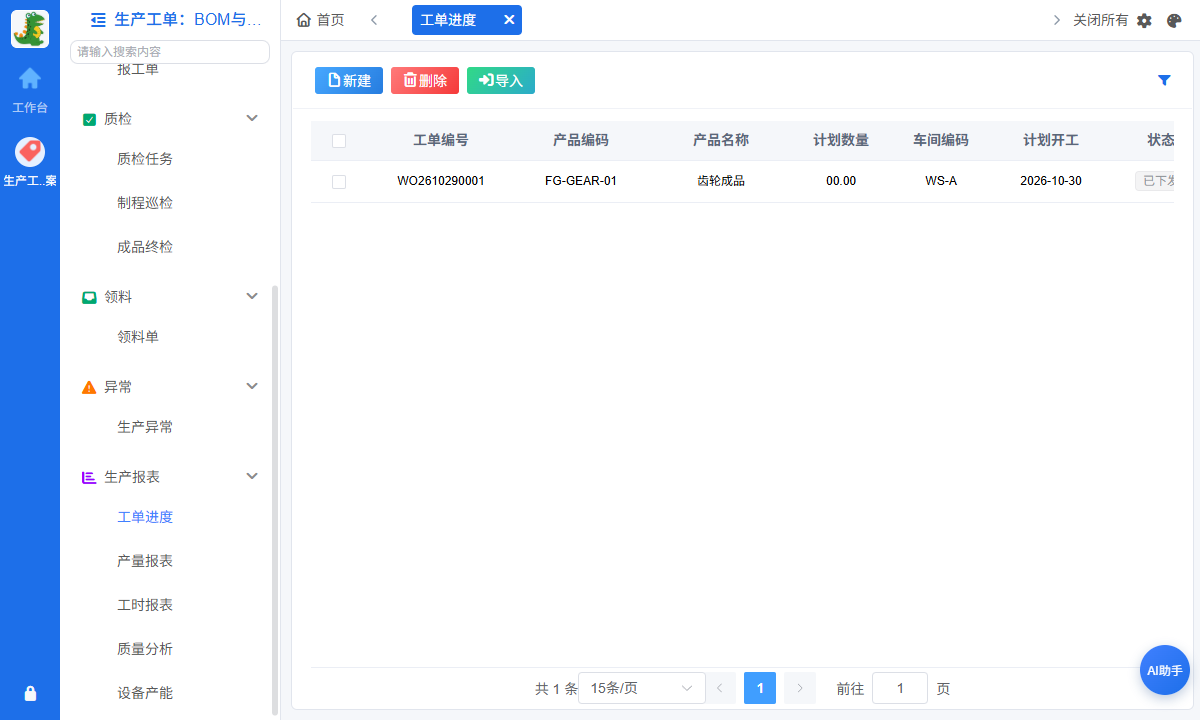Image resolution: width=1200 pixels, height=720 pixels.
Task: Click the 领料 inbox icon
Action: coord(89,297)
